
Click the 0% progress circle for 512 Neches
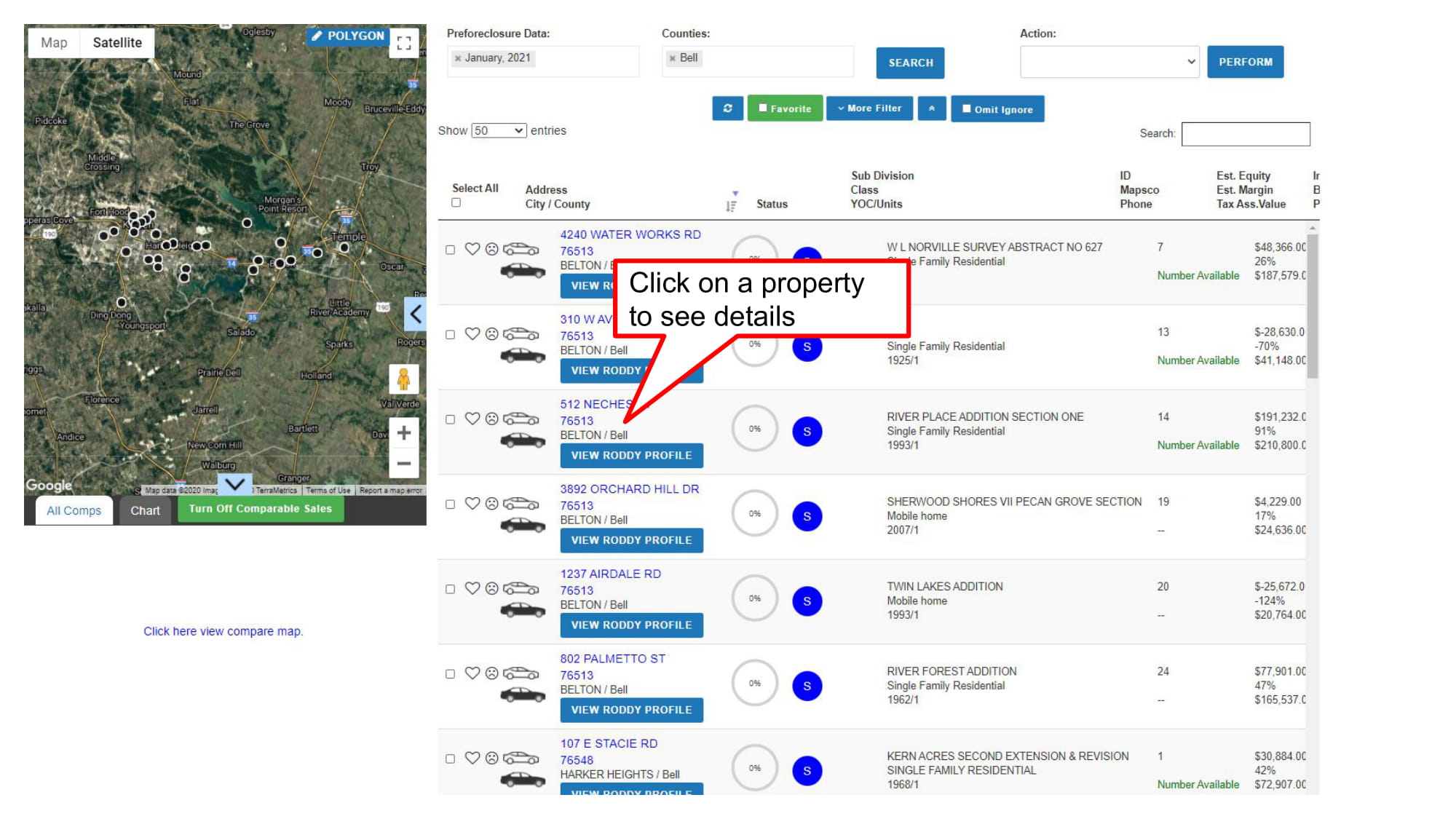(x=754, y=429)
